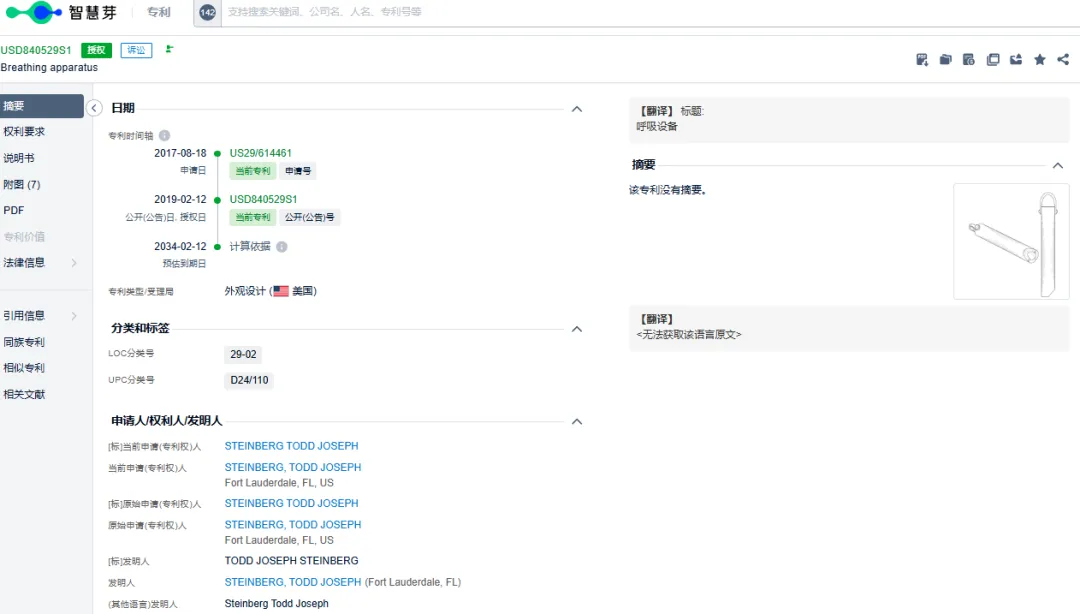Viewport: 1080px width, 614px height.
Task: Click the PDF download icon
Action: coord(922,60)
